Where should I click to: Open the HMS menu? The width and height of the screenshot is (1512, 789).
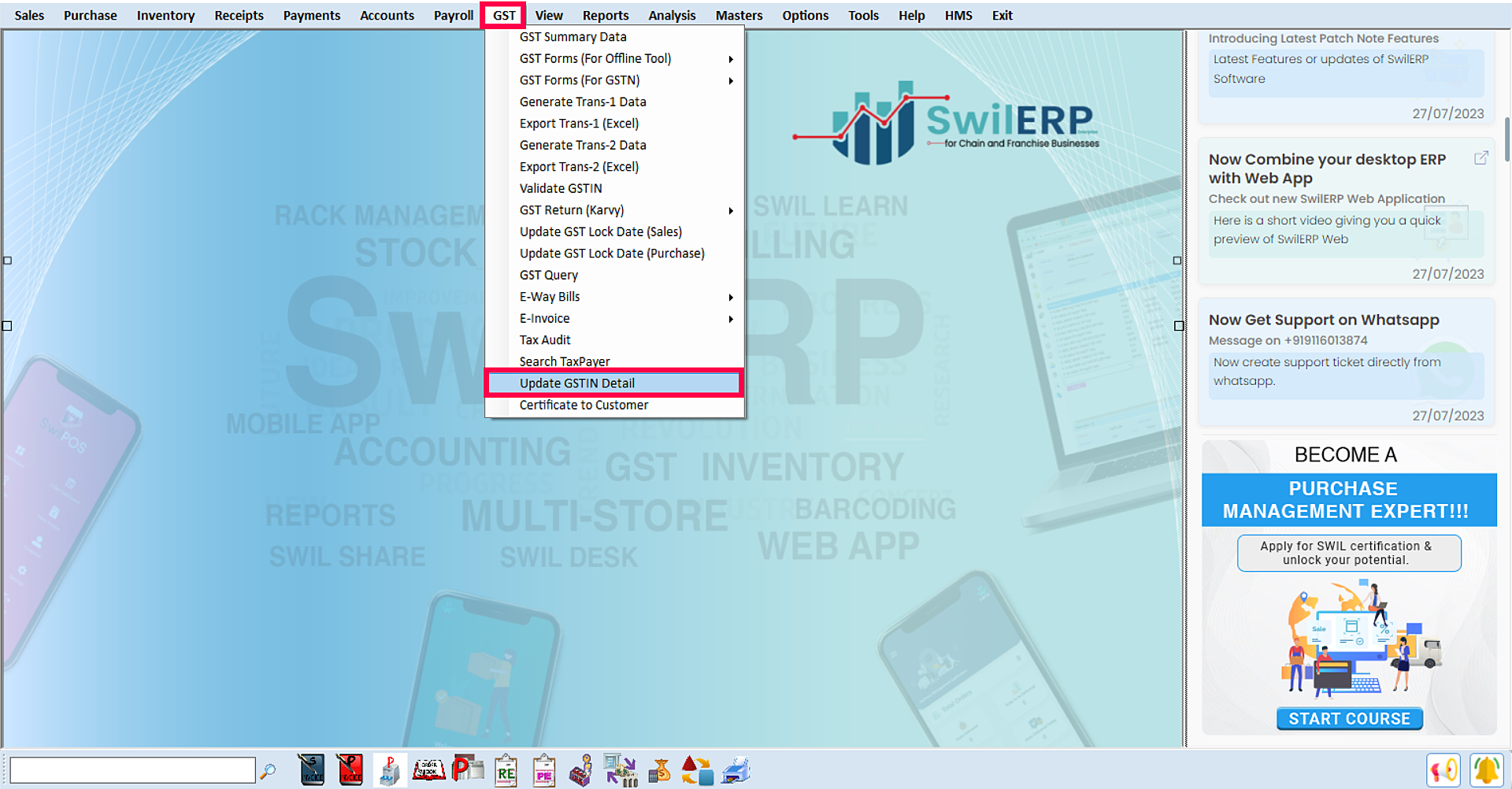point(958,15)
